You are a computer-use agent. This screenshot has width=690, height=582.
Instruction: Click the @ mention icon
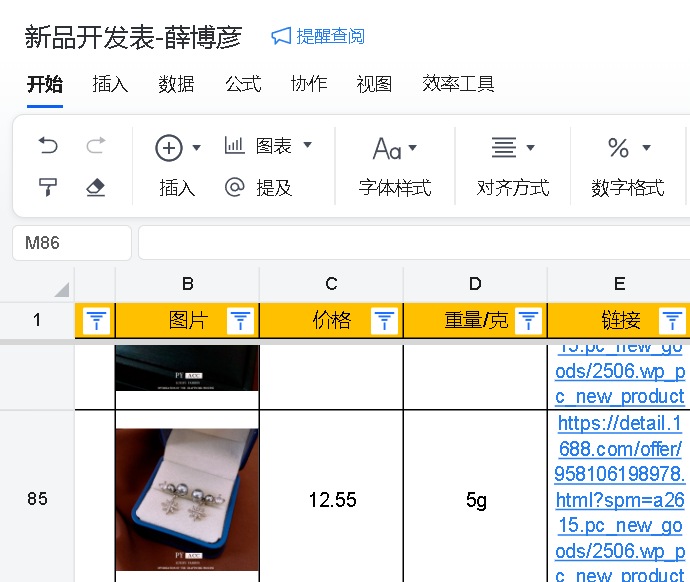coord(235,187)
